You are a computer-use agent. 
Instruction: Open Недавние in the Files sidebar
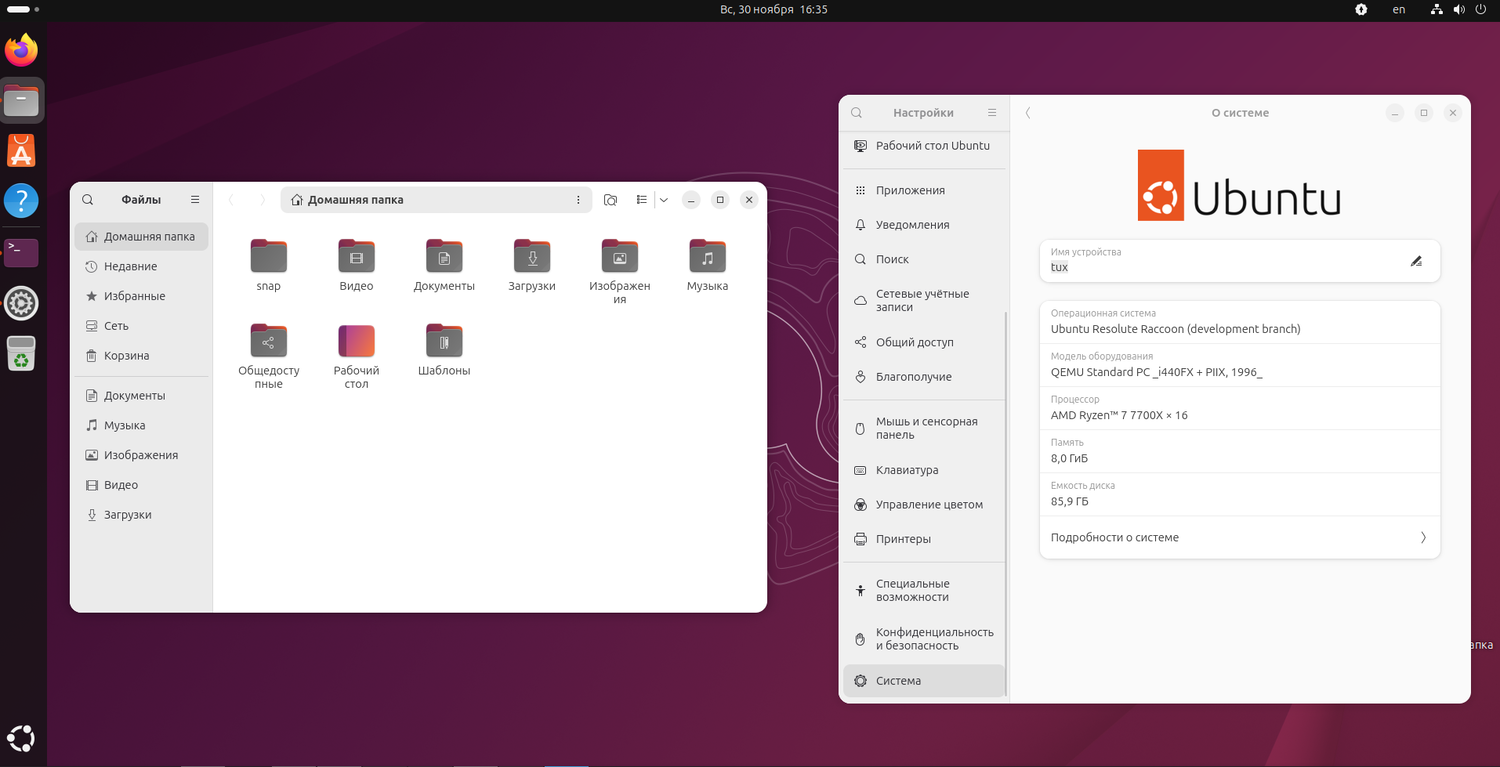[x=141, y=267]
